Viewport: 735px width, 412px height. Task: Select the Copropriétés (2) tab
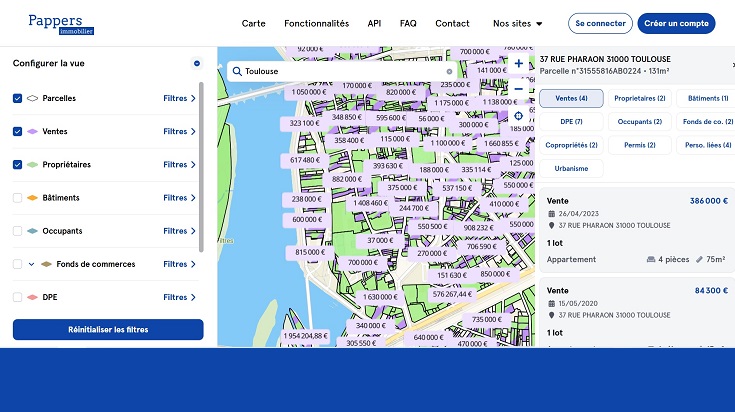point(571,145)
